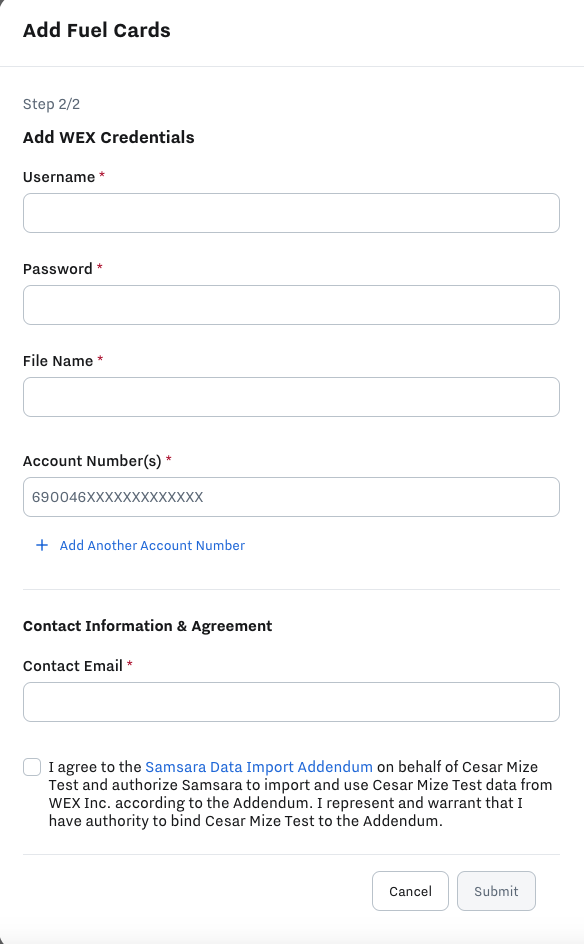Click the Contact Information & Agreement heading
This screenshot has height=944, width=584.
pos(148,626)
